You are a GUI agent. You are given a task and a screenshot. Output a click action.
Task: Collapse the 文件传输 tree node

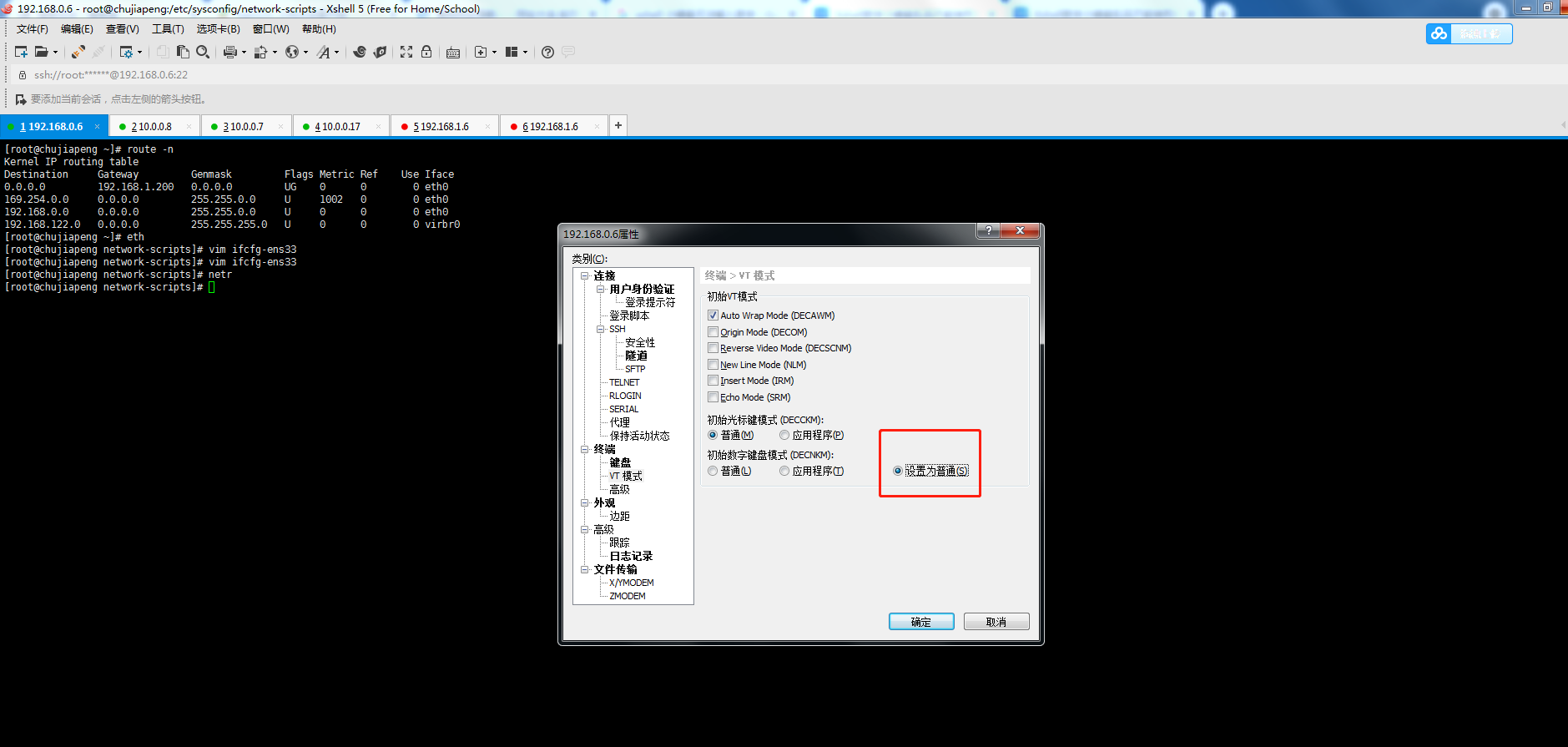click(x=585, y=569)
